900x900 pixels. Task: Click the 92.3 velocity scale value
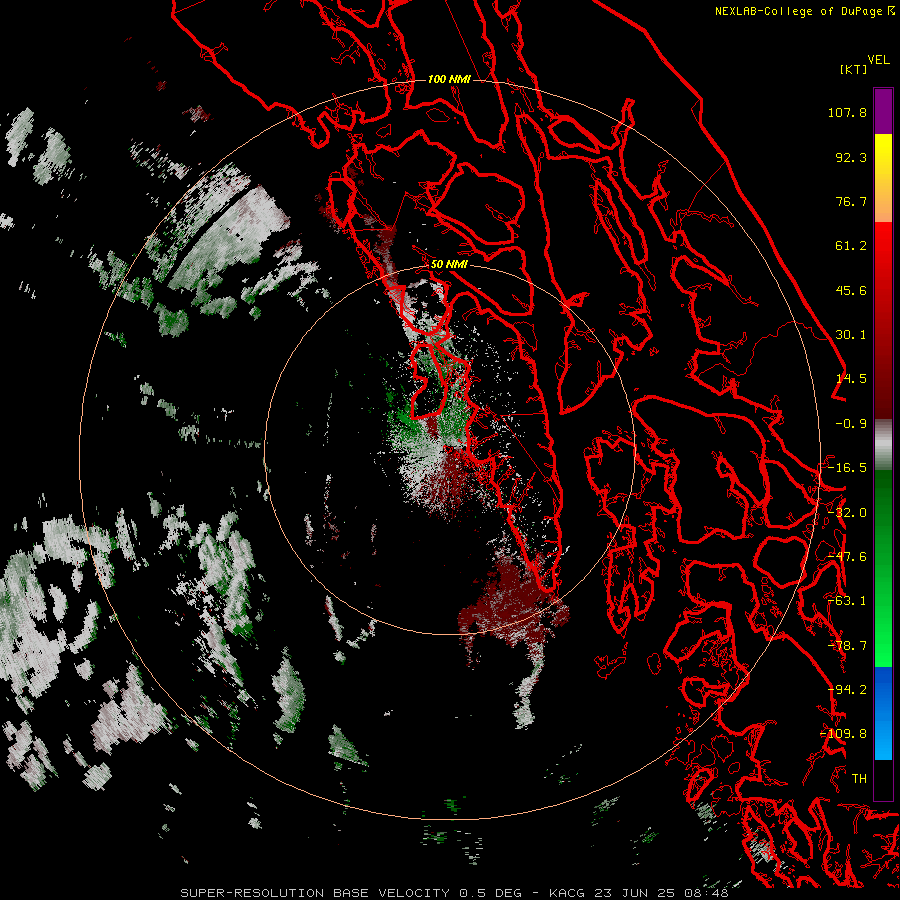851,157
